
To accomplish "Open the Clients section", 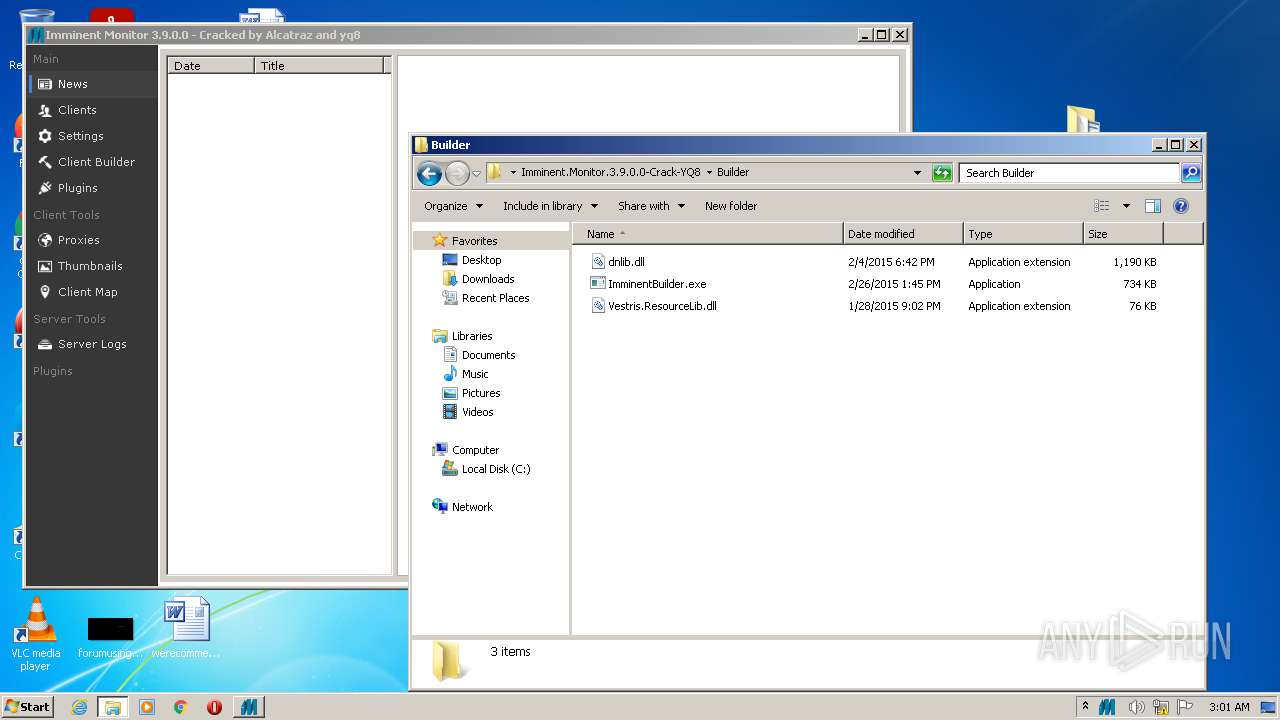I will pos(92,110).
